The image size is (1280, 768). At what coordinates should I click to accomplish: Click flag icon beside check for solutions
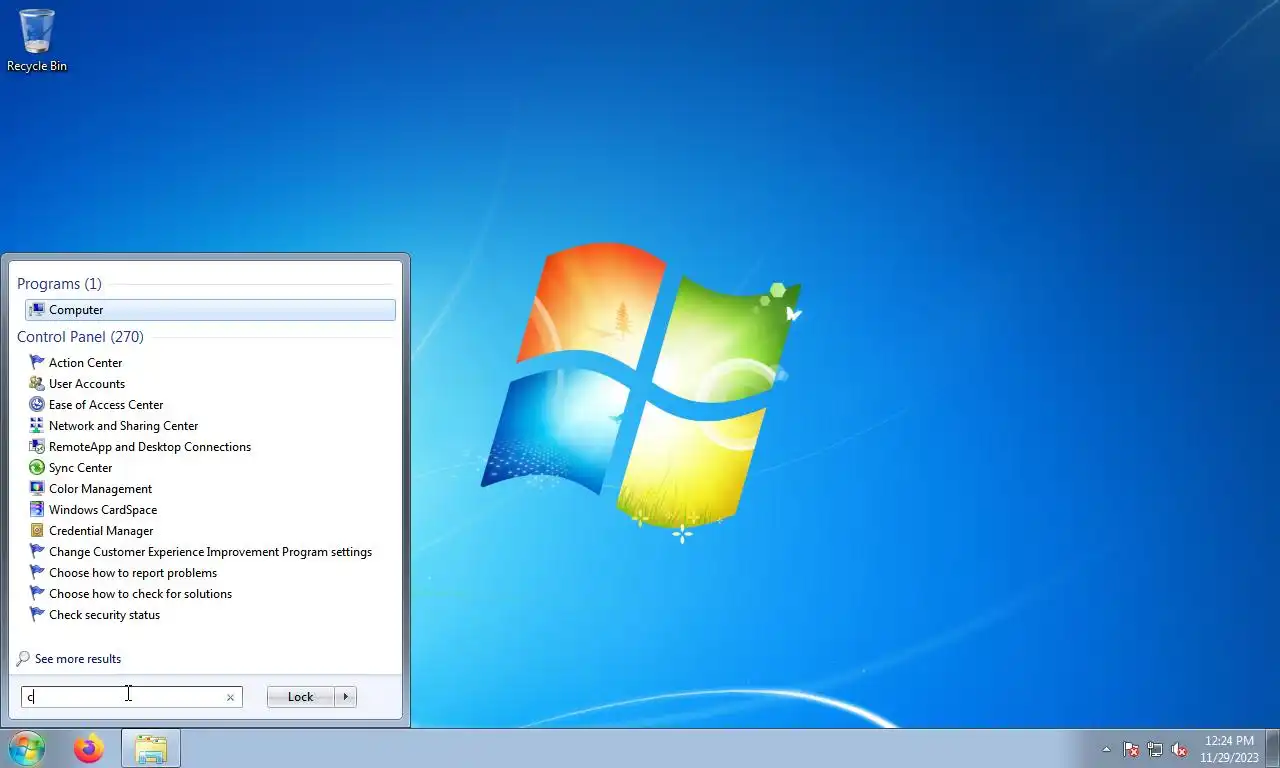(x=37, y=594)
